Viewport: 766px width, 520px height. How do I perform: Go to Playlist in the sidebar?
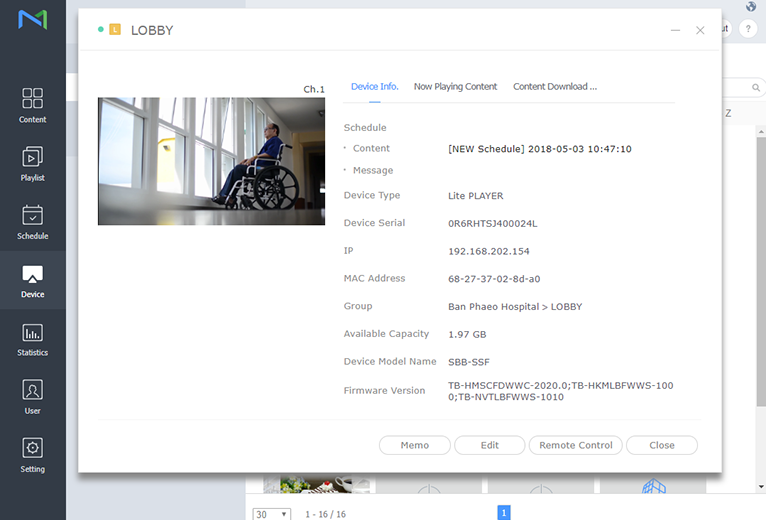click(x=32, y=163)
